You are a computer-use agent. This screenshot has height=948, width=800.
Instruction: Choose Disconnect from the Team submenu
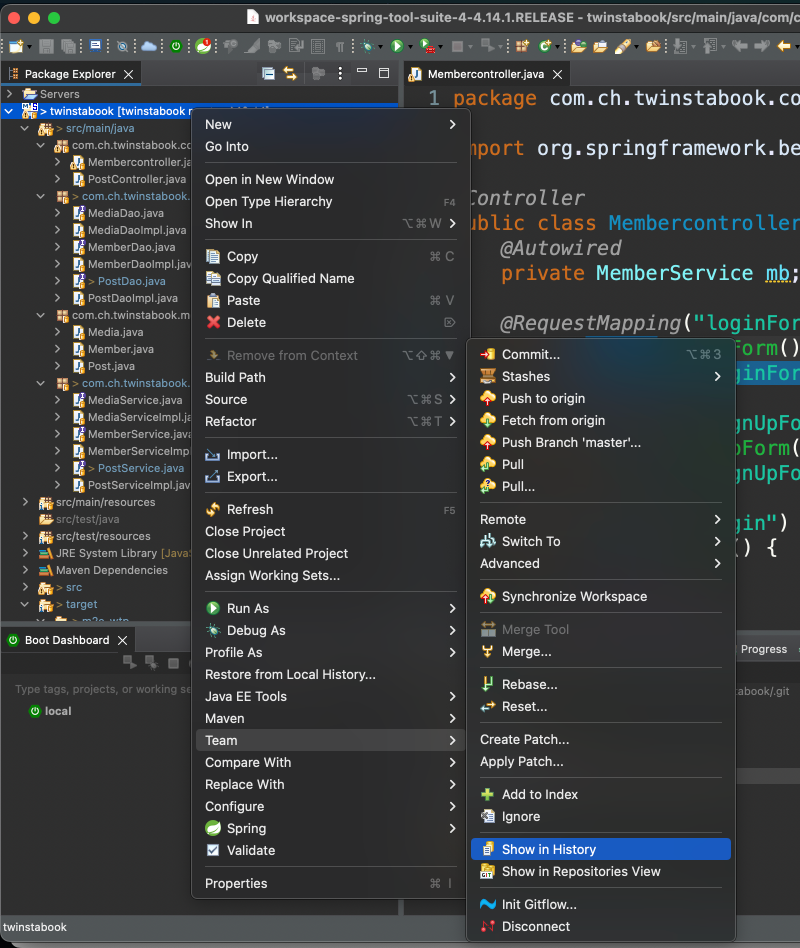600,926
